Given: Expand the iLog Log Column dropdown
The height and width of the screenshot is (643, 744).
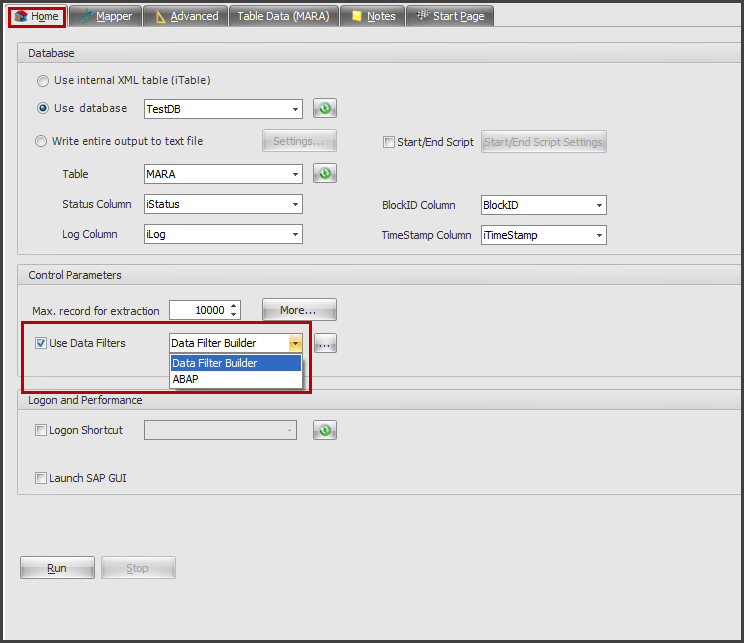Looking at the screenshot, I should coord(295,234).
